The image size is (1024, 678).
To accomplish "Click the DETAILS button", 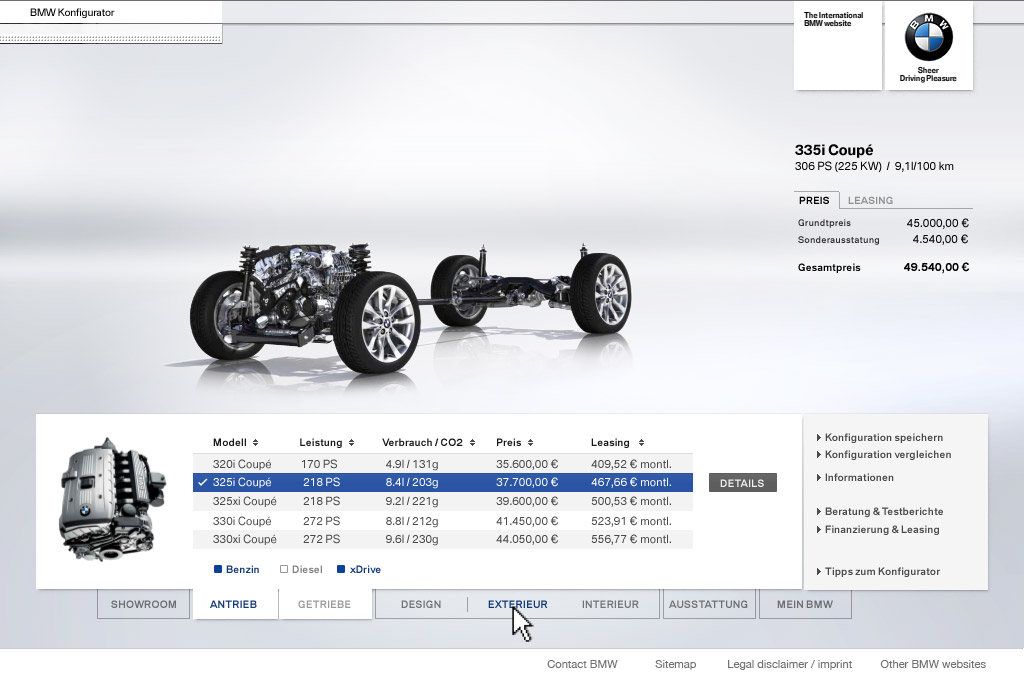I will (x=743, y=483).
